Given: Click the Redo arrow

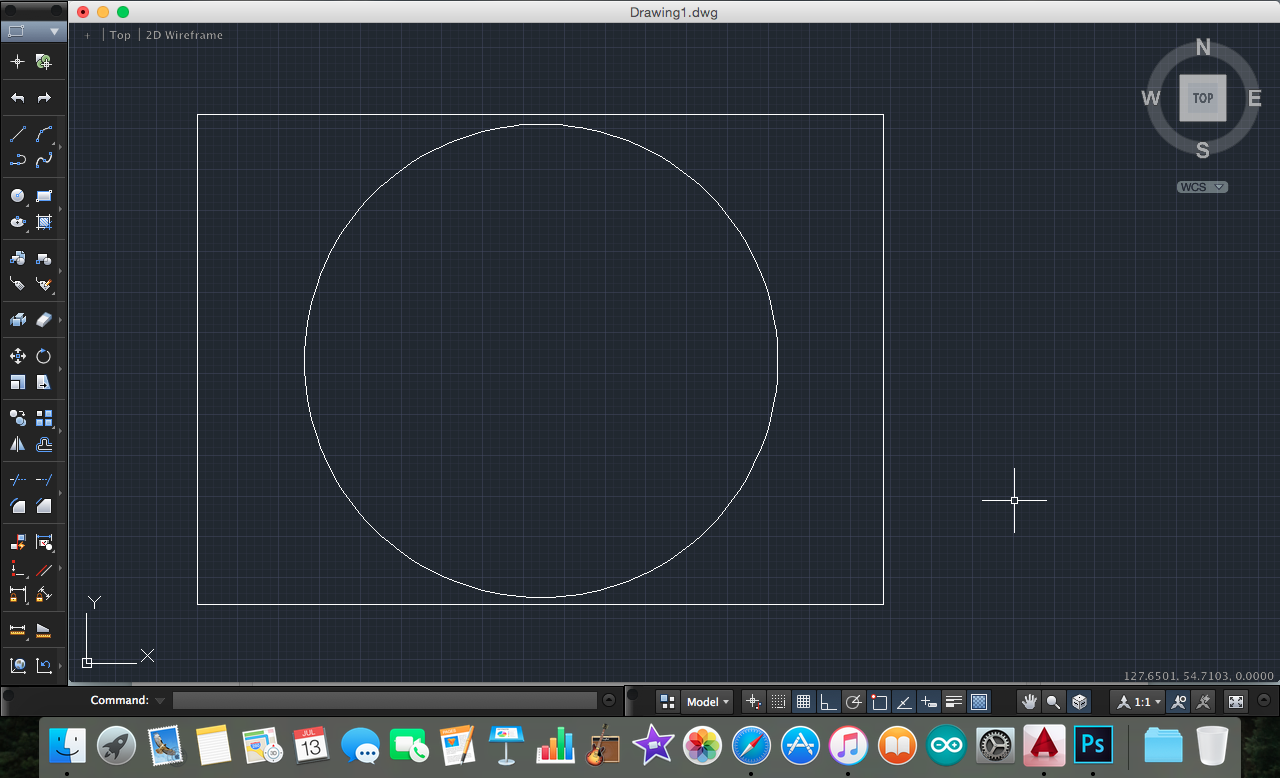Looking at the screenshot, I should coord(44,98).
